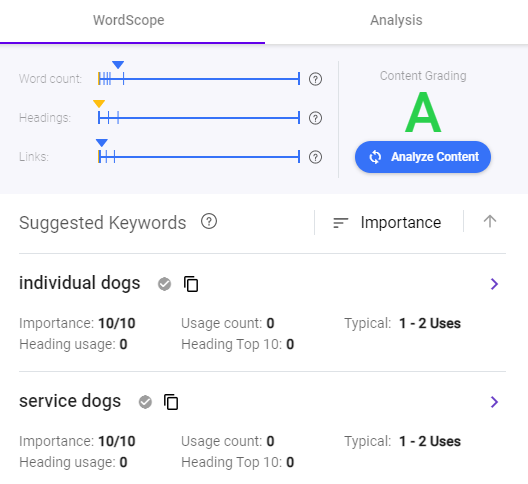Image resolution: width=528 pixels, height=484 pixels.
Task: Select the WordScope tab
Action: click(129, 21)
